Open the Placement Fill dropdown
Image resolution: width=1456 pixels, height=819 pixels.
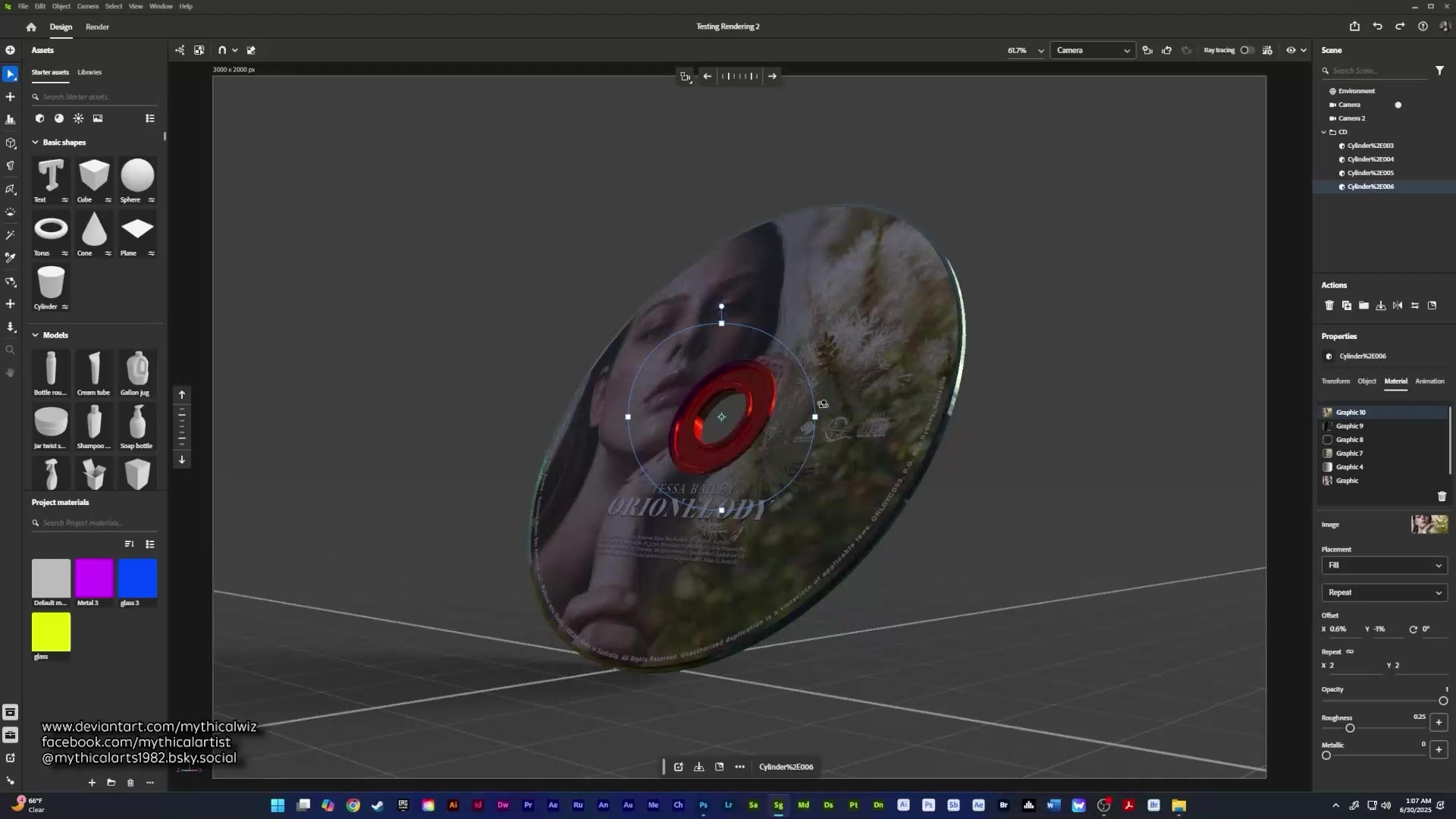click(1384, 565)
